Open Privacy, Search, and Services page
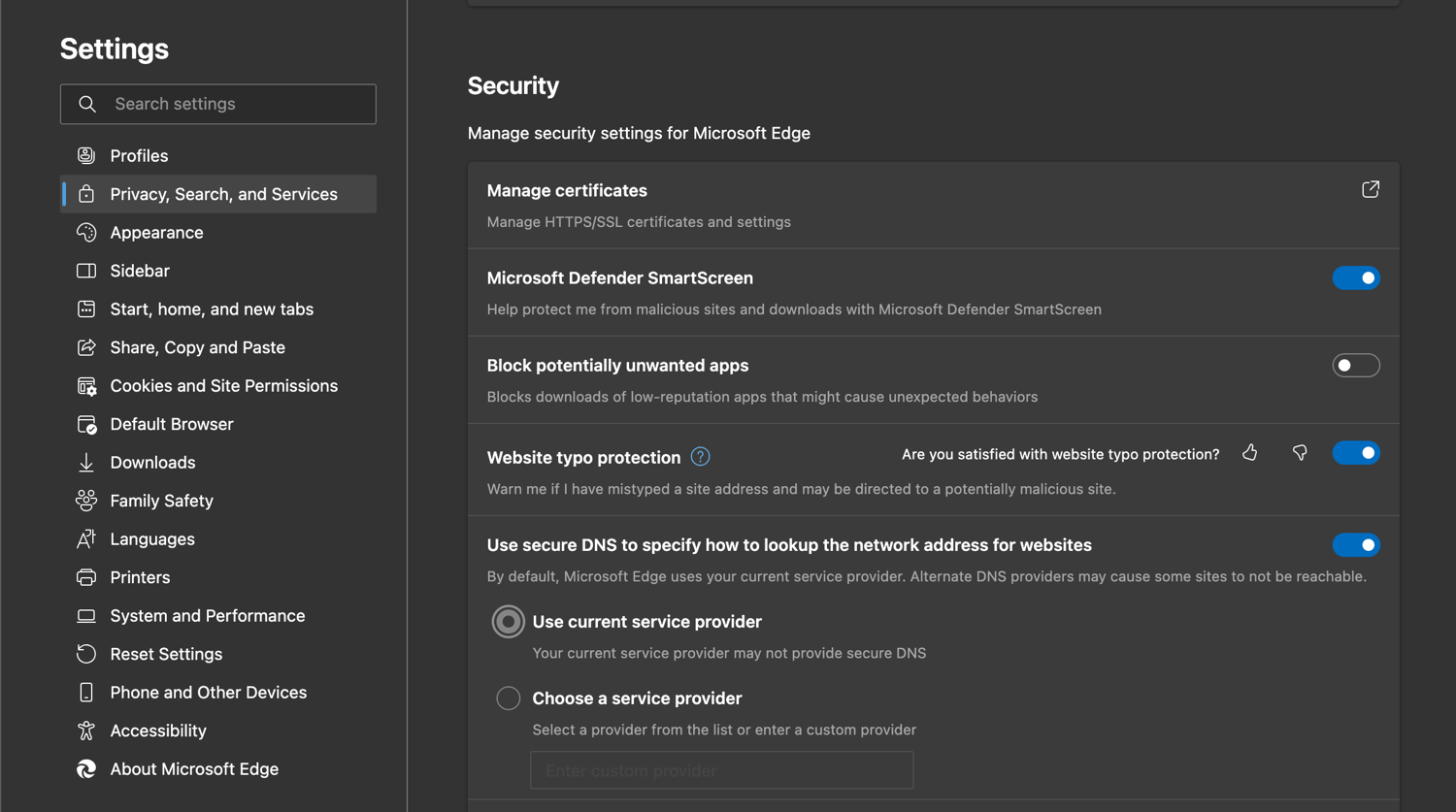 218,194
